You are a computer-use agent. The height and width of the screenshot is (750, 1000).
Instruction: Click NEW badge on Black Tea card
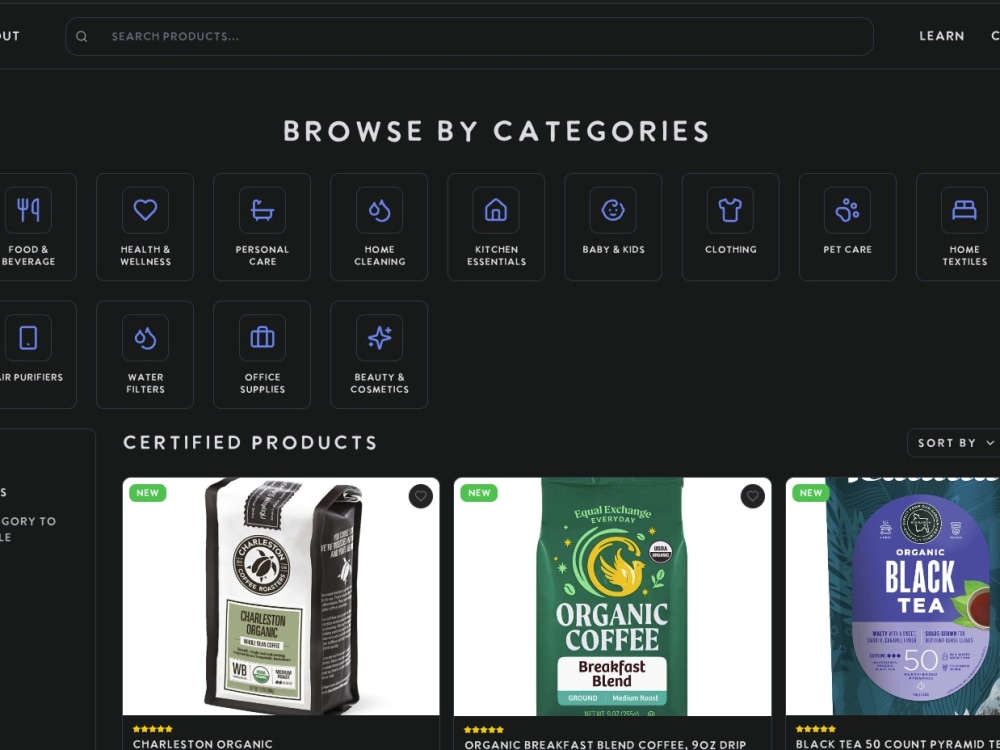811,493
